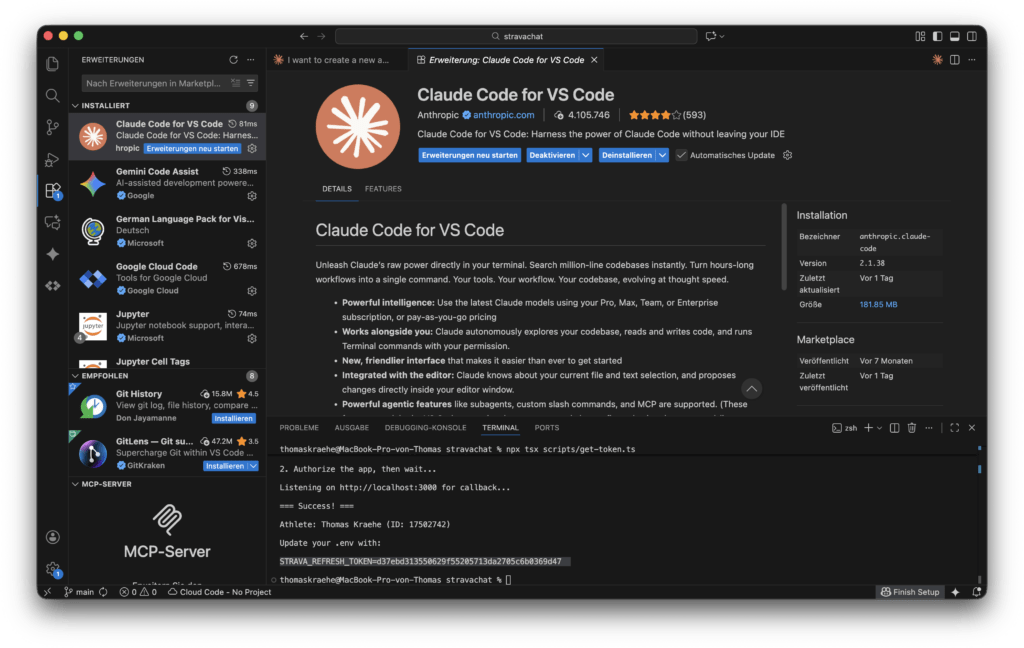Switch to PROBLEME panel tab
Image resolution: width=1024 pixels, height=648 pixels.
click(299, 428)
